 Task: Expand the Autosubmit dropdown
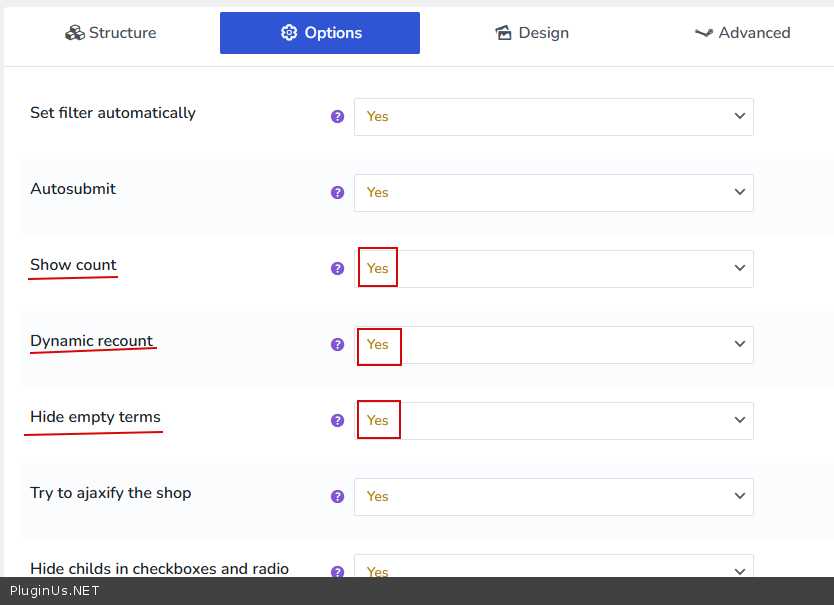[x=553, y=192]
